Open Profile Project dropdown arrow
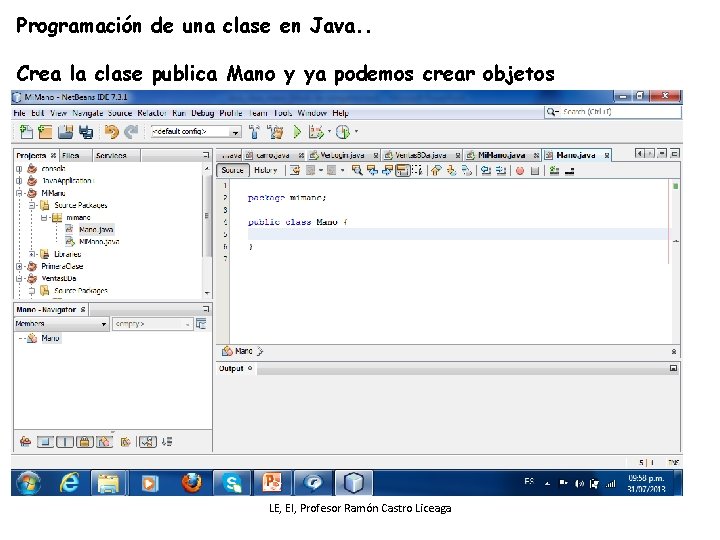The image size is (720, 540). point(356,132)
